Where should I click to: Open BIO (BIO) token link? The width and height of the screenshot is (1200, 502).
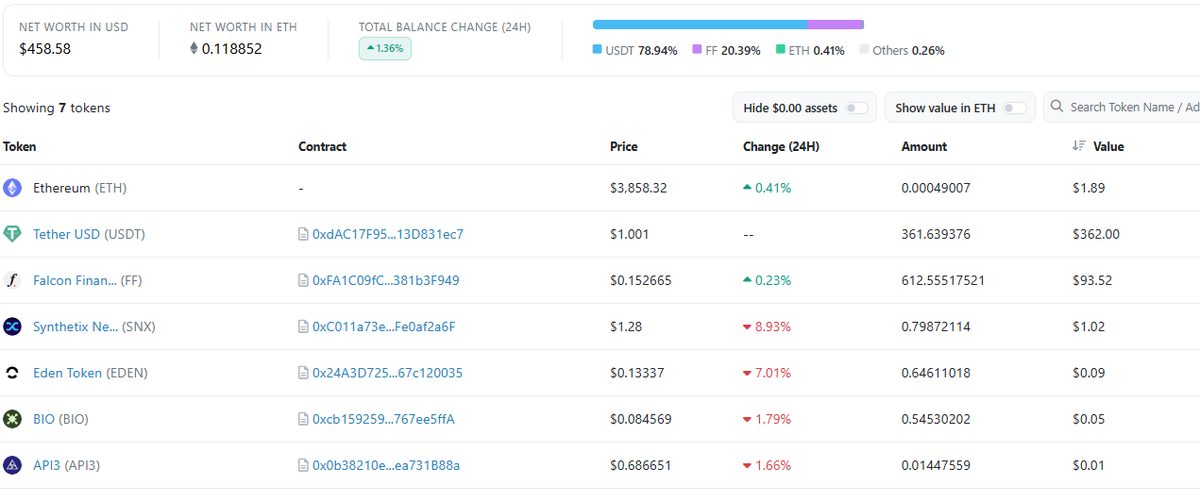[x=61, y=419]
